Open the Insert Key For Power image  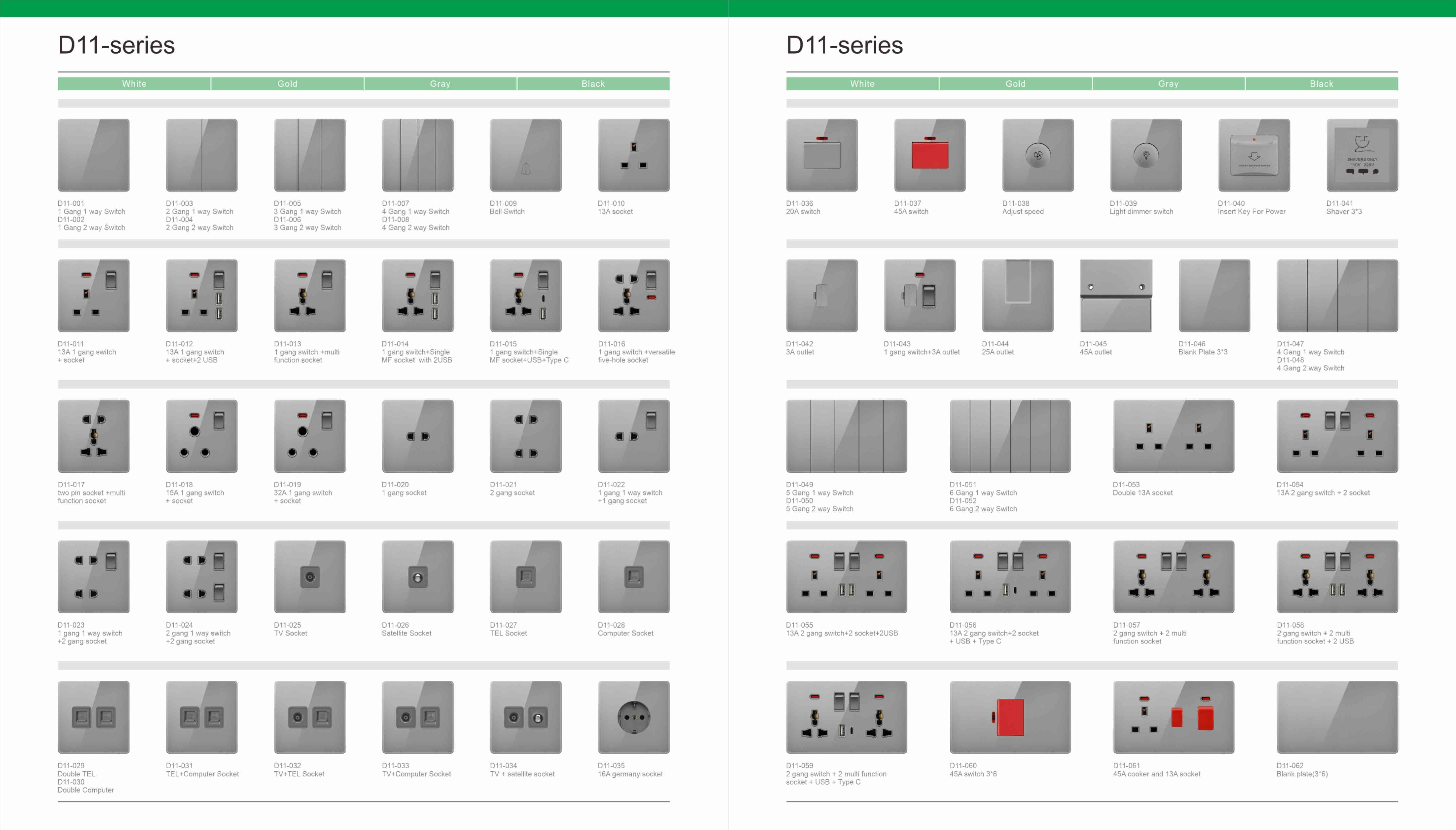point(1254,155)
